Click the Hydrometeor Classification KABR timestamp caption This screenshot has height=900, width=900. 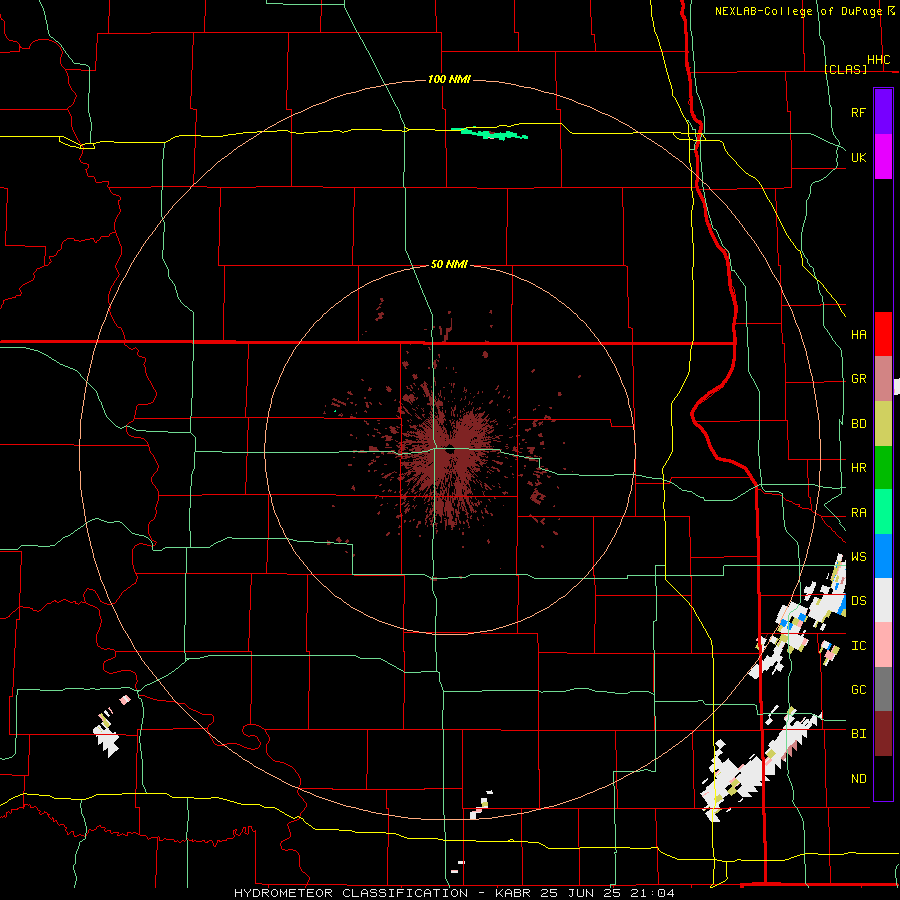point(454,893)
